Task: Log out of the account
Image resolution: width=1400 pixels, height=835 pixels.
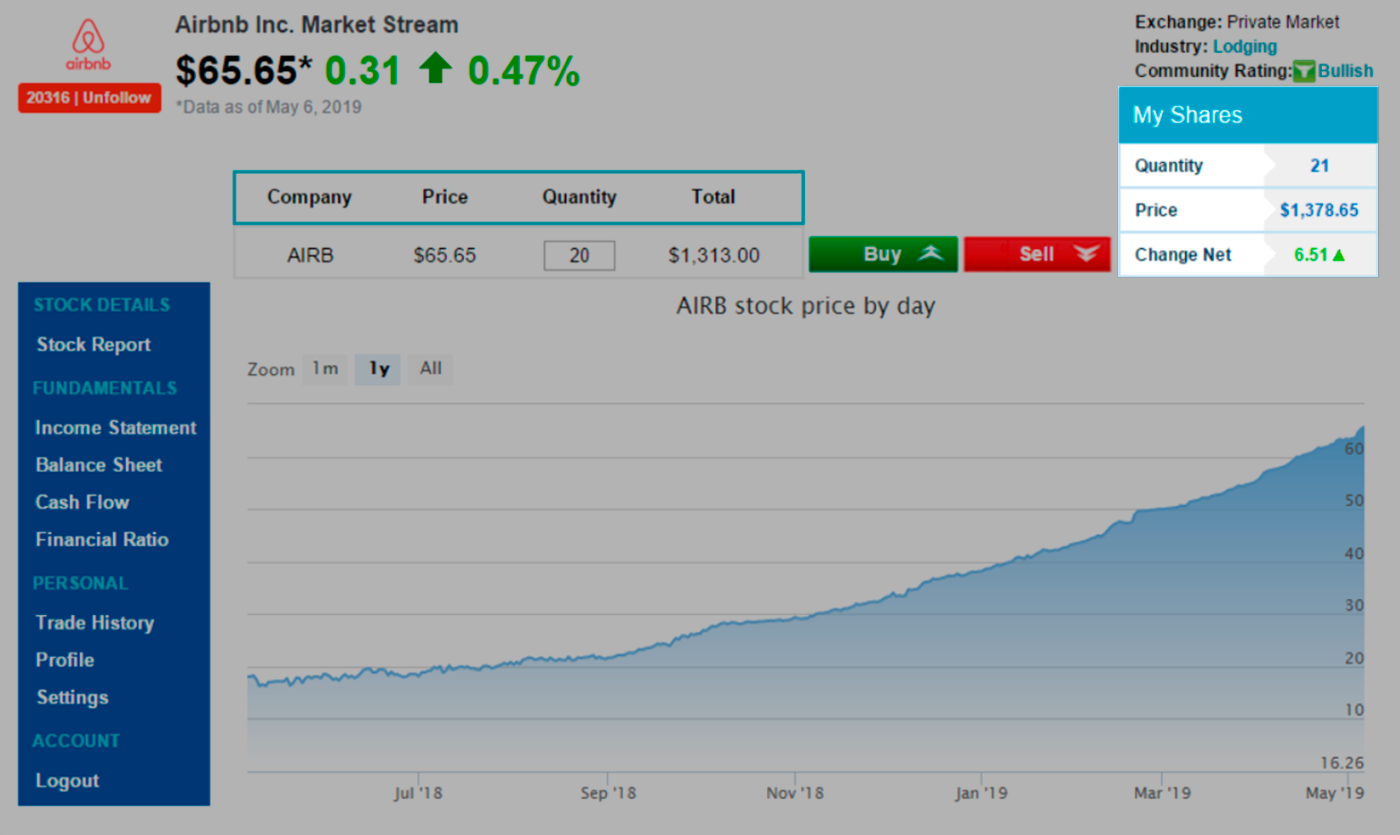Action: click(x=67, y=781)
